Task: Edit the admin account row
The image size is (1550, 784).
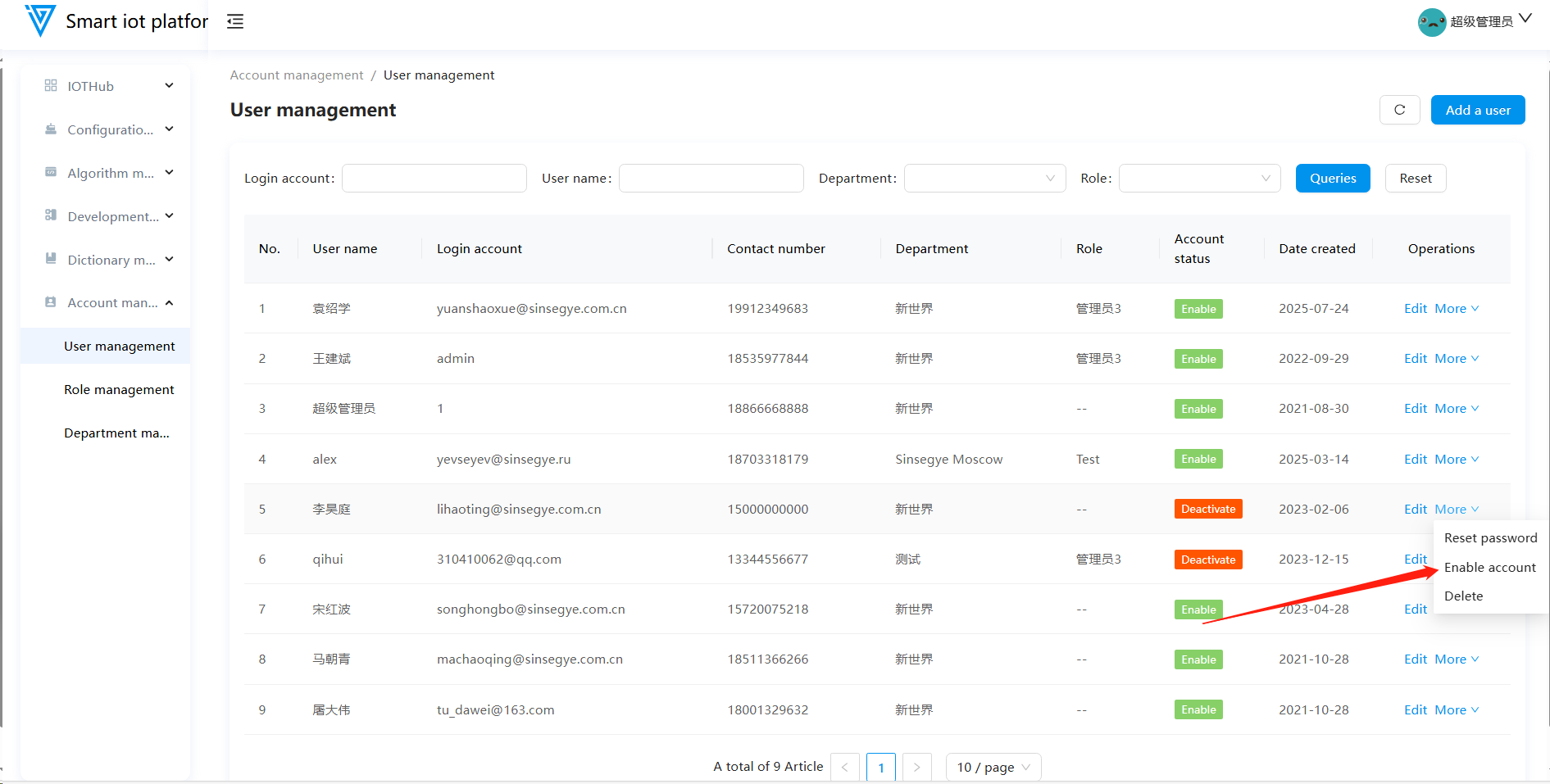Action: pyautogui.click(x=1416, y=359)
